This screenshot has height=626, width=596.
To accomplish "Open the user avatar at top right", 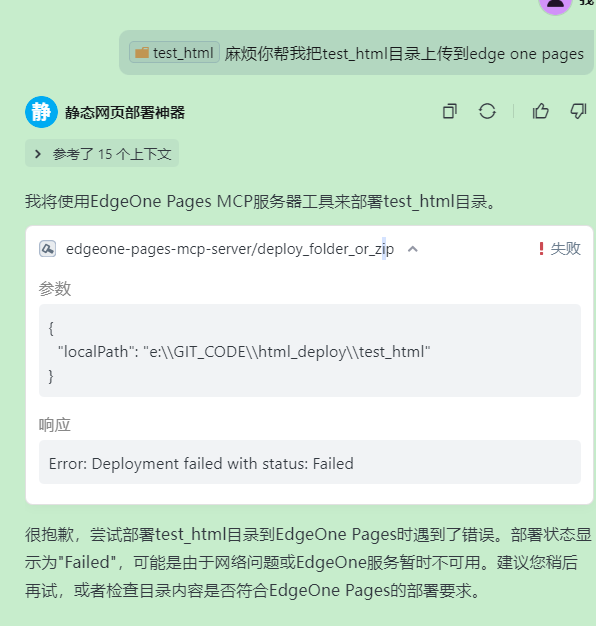I will coord(555,5).
